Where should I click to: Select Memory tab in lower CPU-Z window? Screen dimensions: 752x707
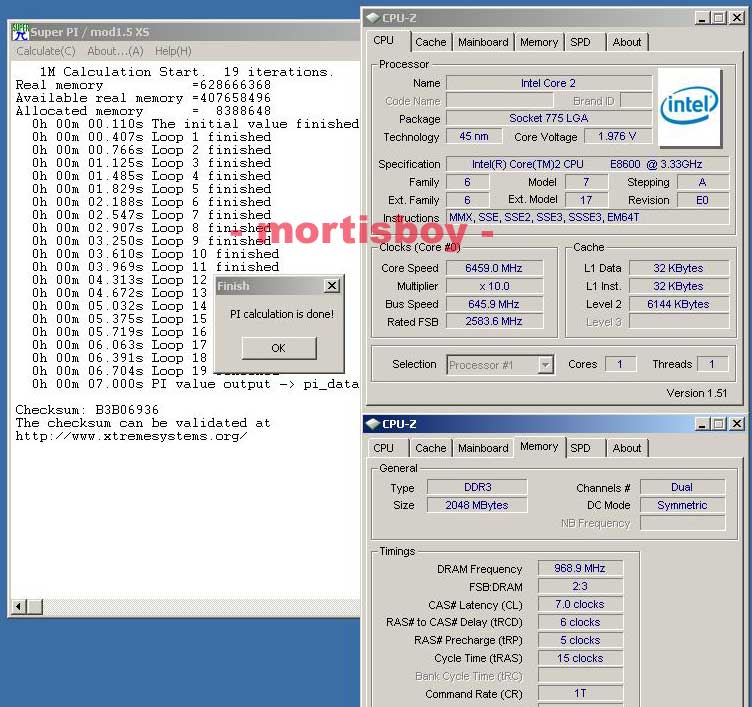click(539, 447)
